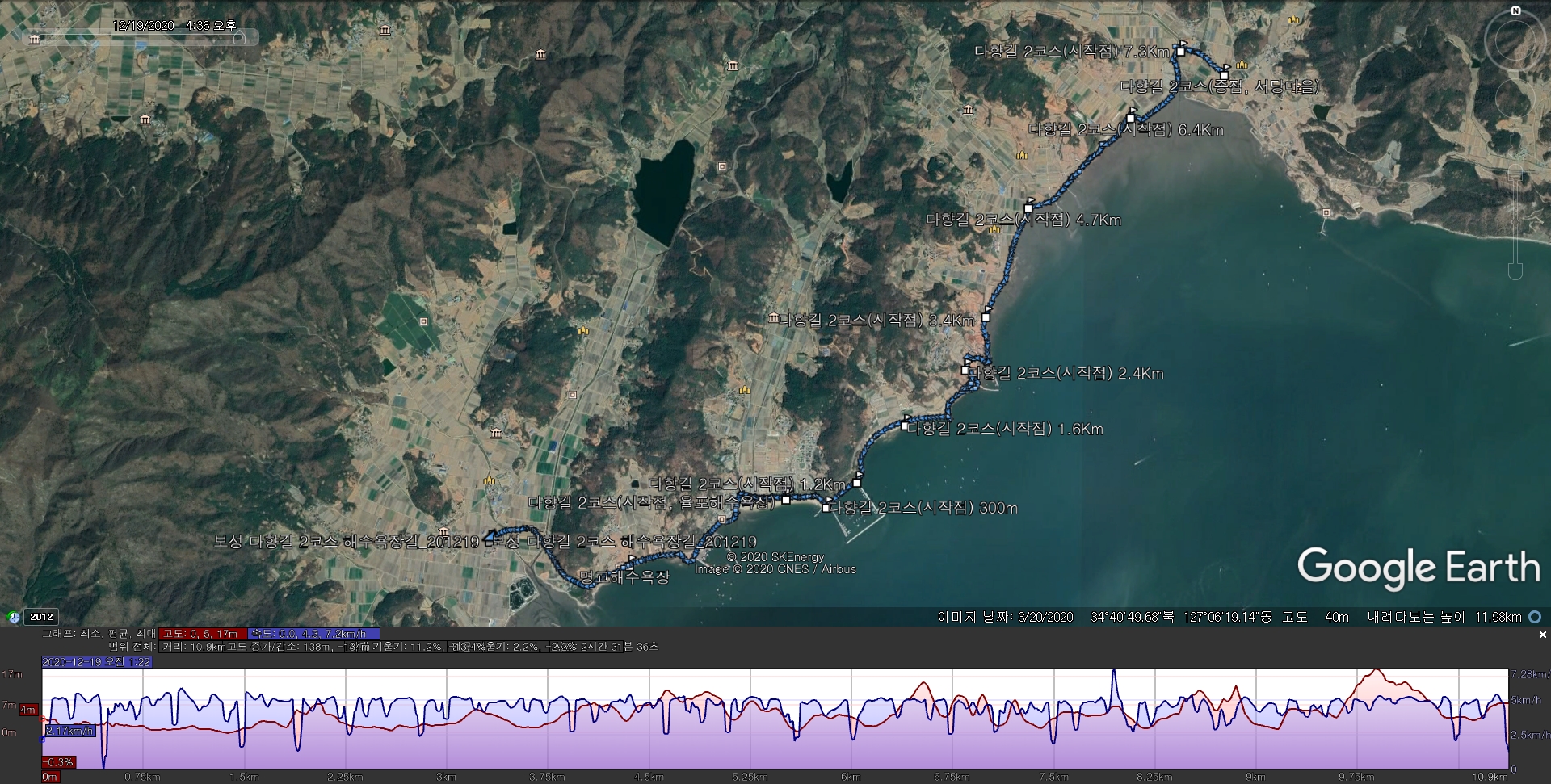Click the 거리: 10.9km distance statistic

194,647
